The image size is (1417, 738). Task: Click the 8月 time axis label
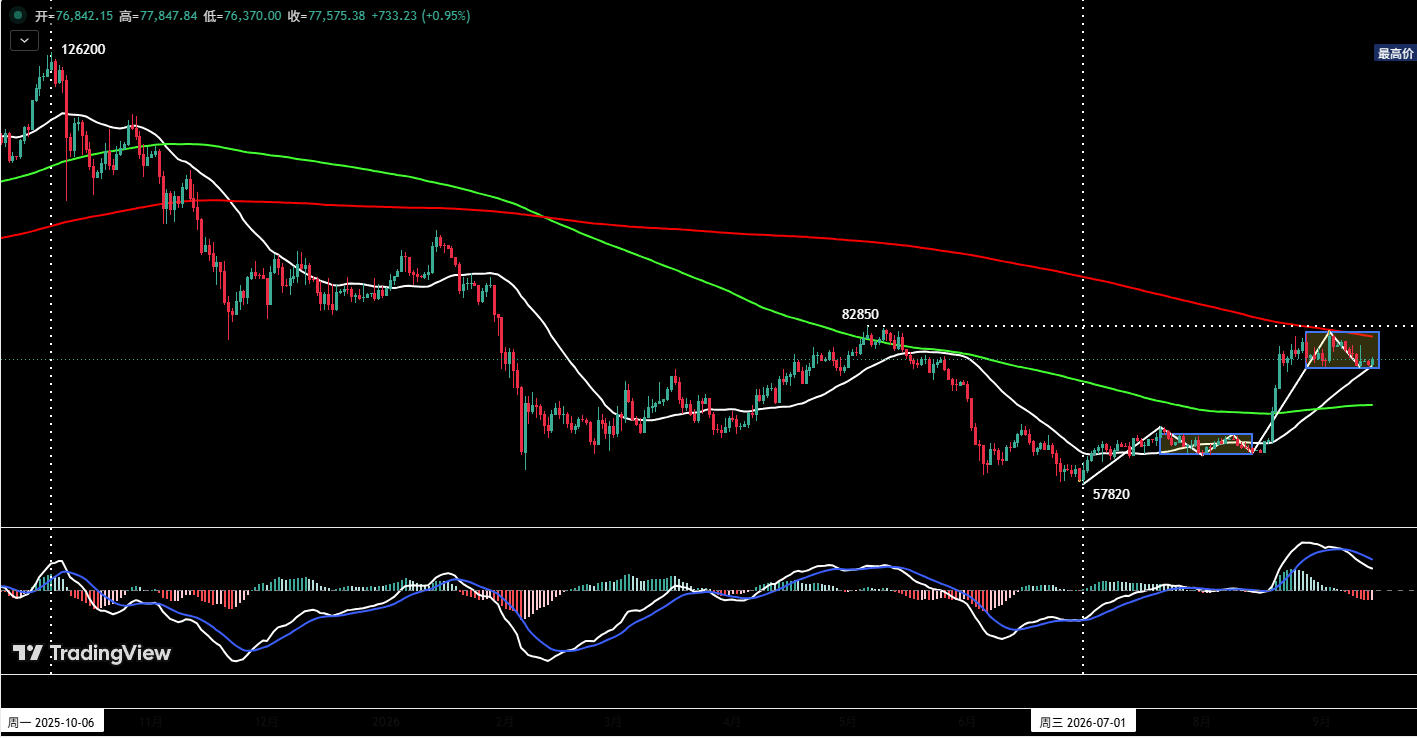point(1202,722)
